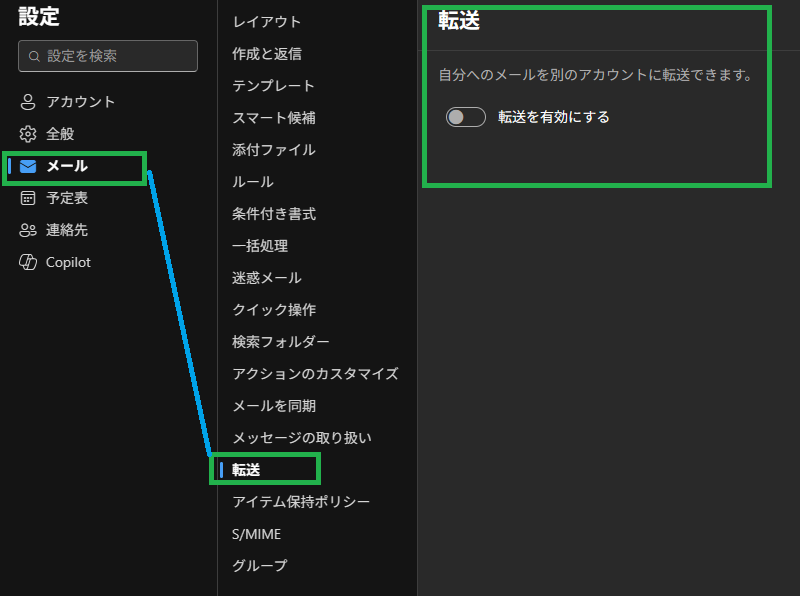
Task: Open アクションのカスタマイズ settings
Action: [x=315, y=374]
